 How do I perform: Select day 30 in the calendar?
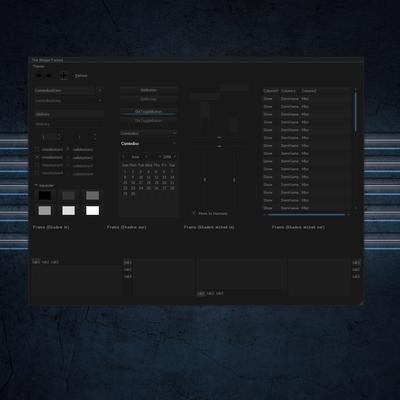click(x=133, y=194)
